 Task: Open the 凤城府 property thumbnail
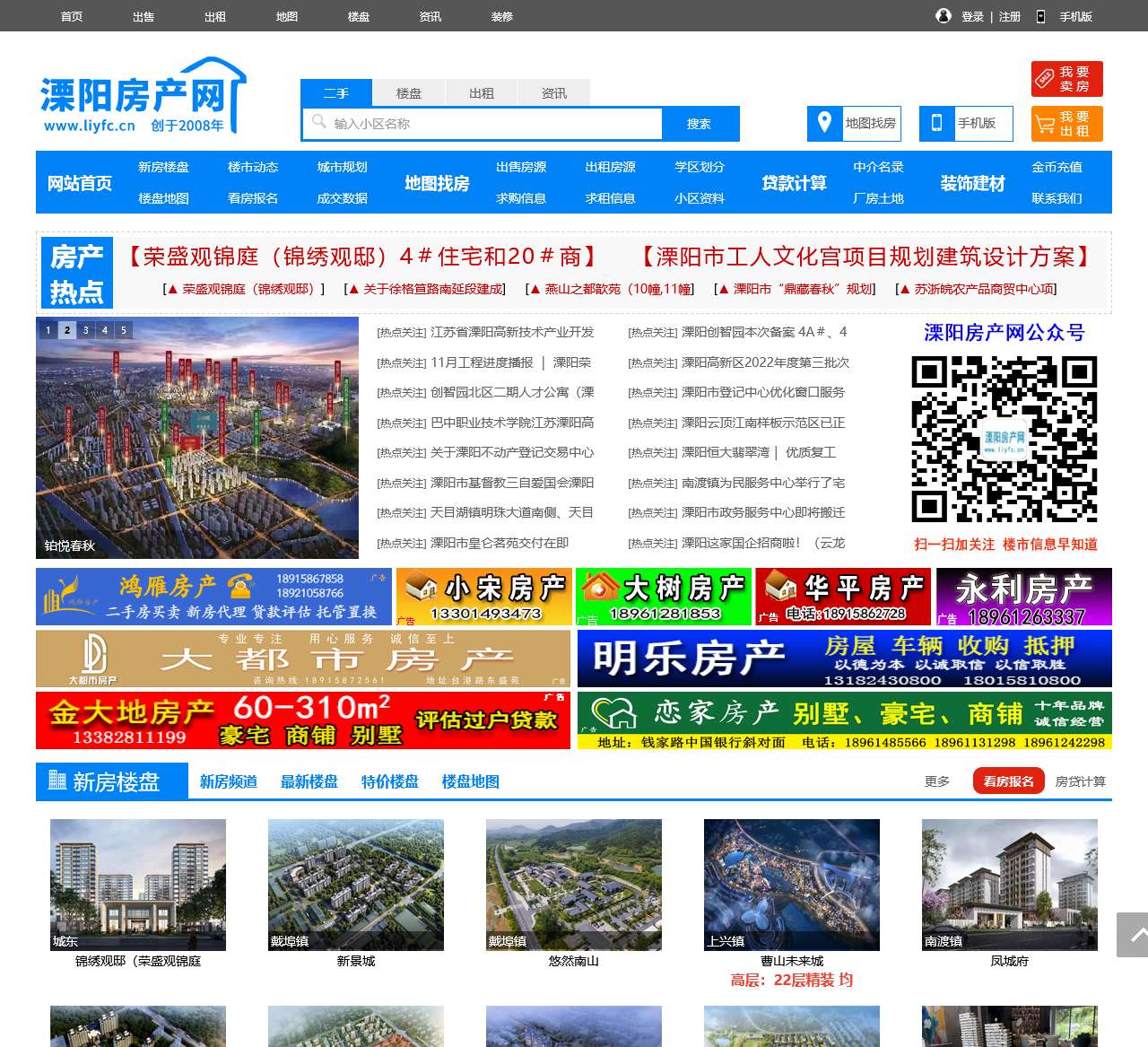(x=1010, y=885)
